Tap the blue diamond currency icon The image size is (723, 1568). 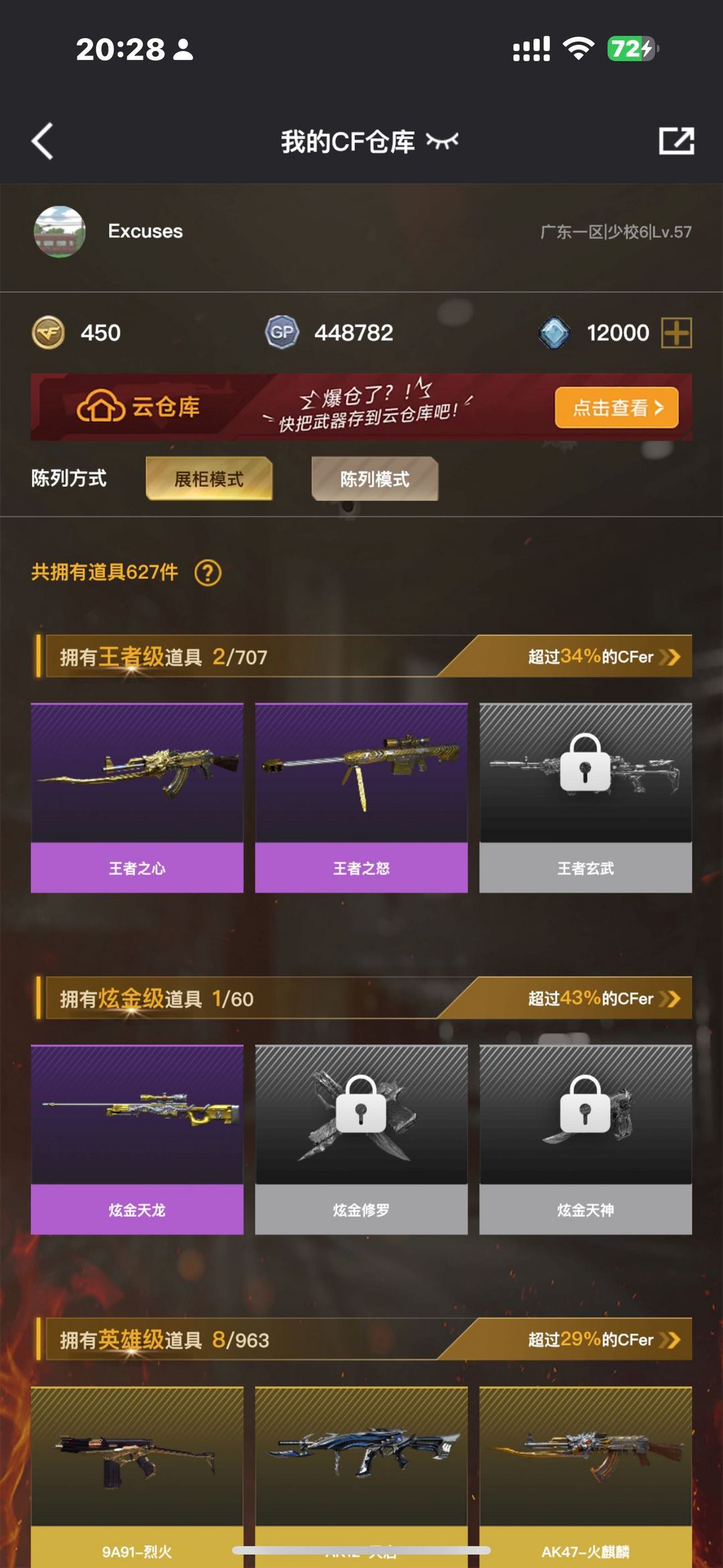[x=554, y=333]
